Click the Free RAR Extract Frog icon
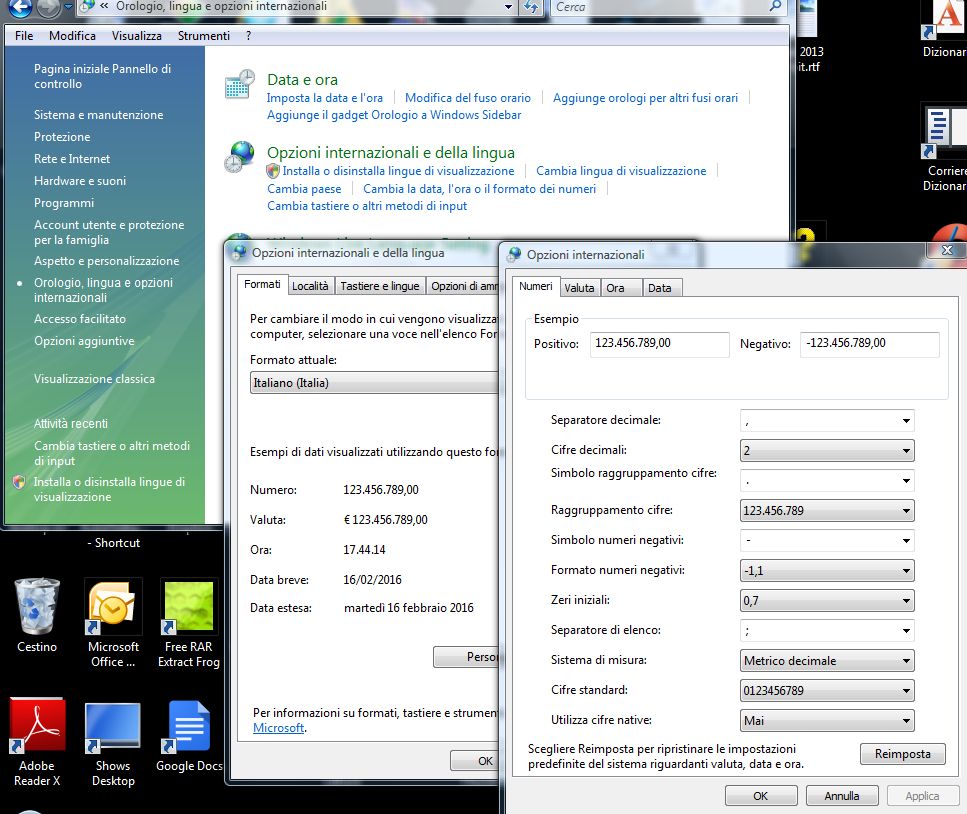This screenshot has height=814, width=967. (189, 607)
